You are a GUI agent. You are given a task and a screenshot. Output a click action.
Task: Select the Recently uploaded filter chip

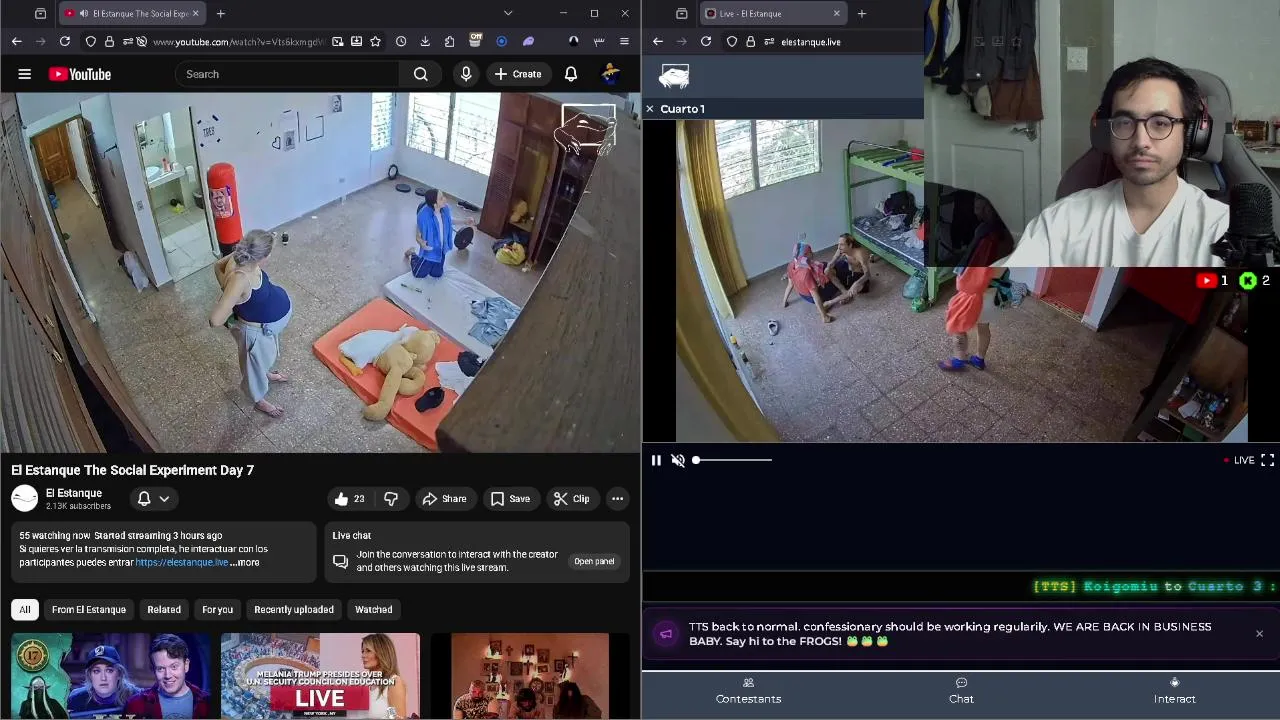(294, 609)
